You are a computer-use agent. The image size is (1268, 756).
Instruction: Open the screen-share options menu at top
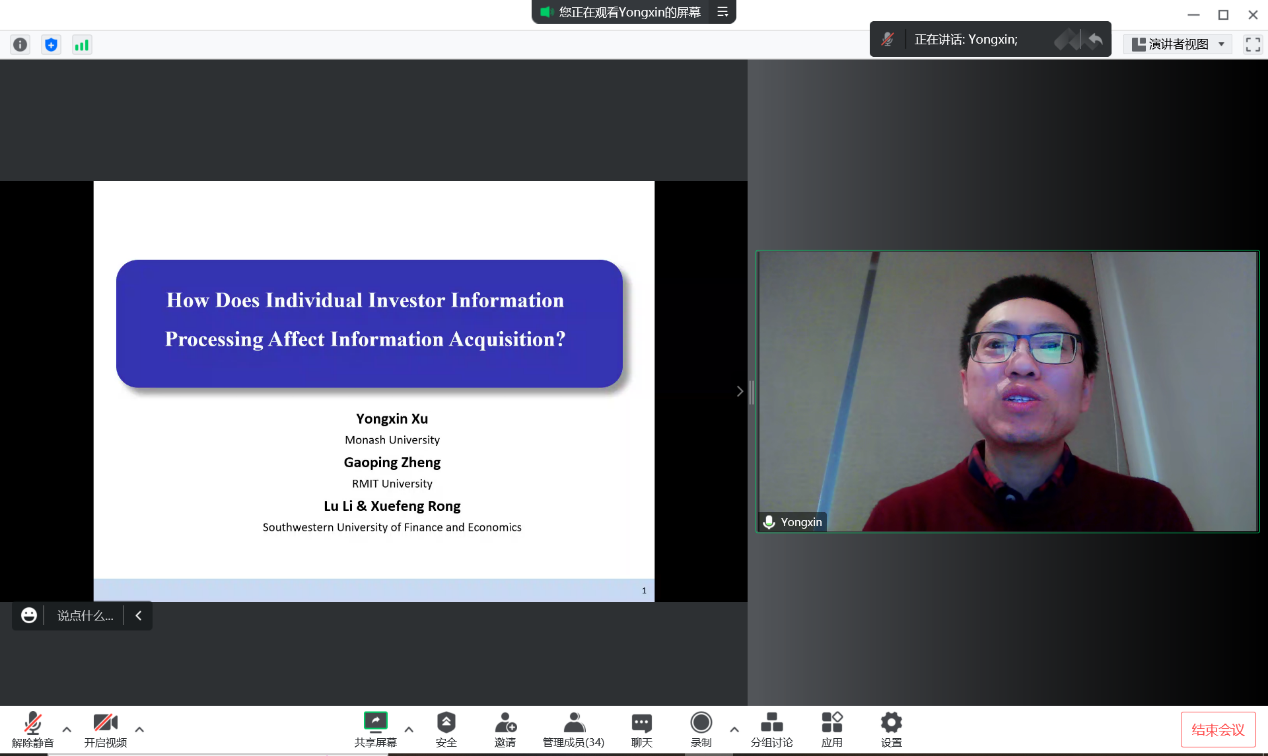723,12
